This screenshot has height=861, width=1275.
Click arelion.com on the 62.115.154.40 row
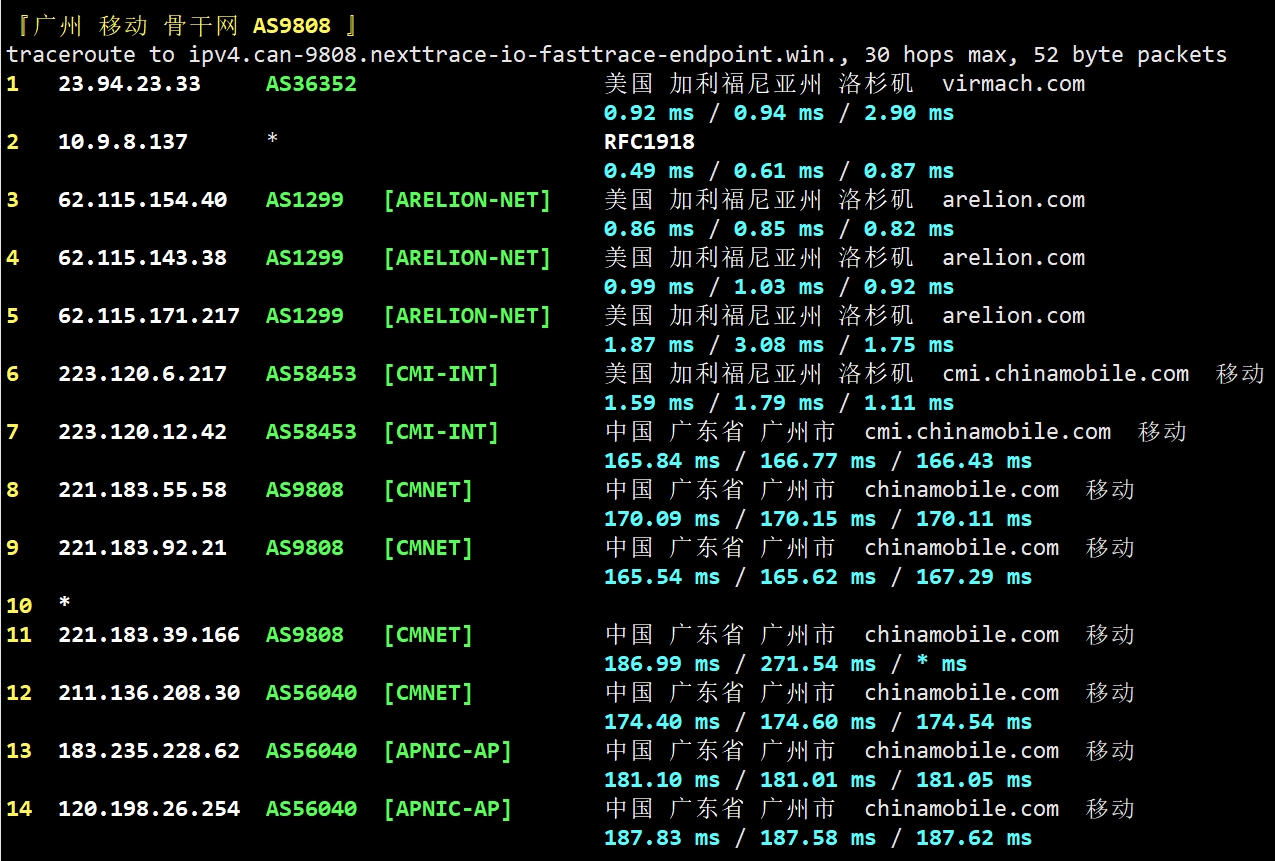coord(1013,200)
